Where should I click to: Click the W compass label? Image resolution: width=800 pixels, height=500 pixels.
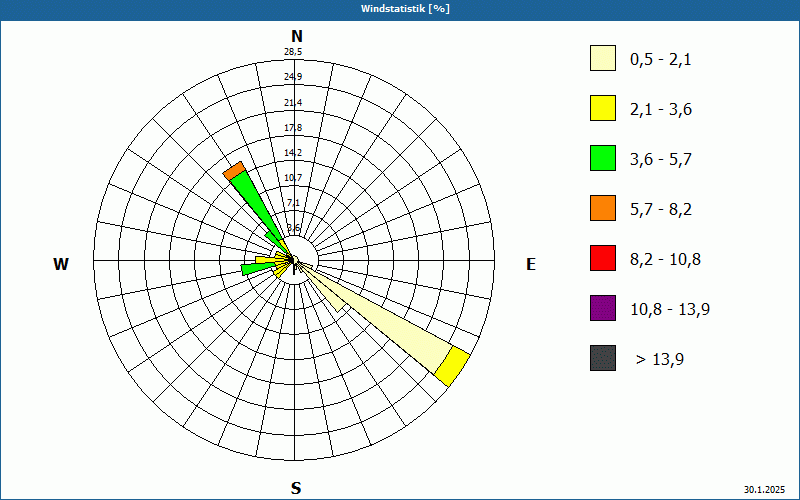[61, 264]
